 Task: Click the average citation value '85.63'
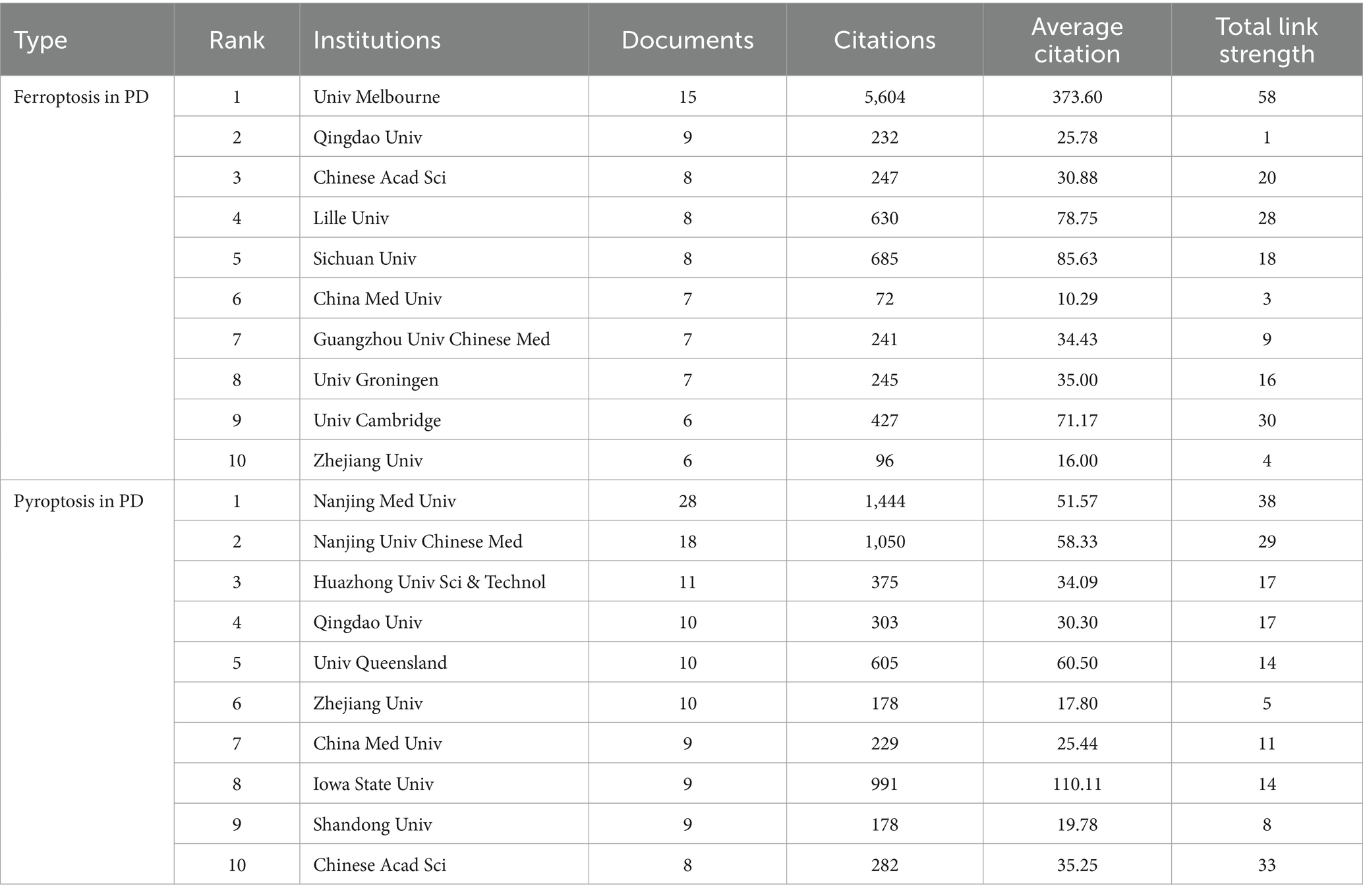[1077, 259]
